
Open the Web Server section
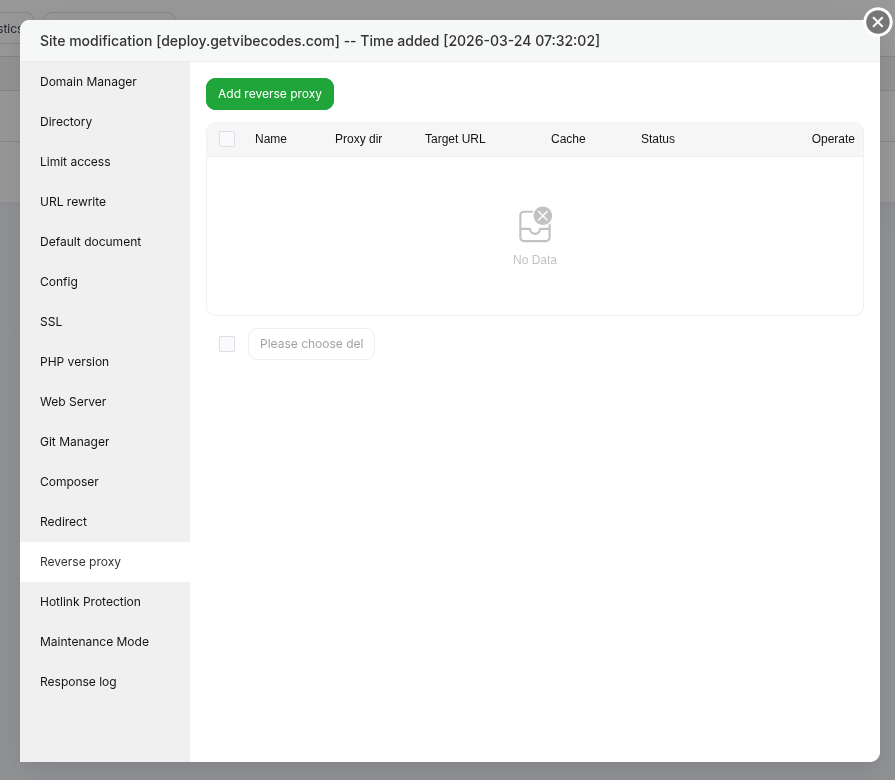(73, 402)
